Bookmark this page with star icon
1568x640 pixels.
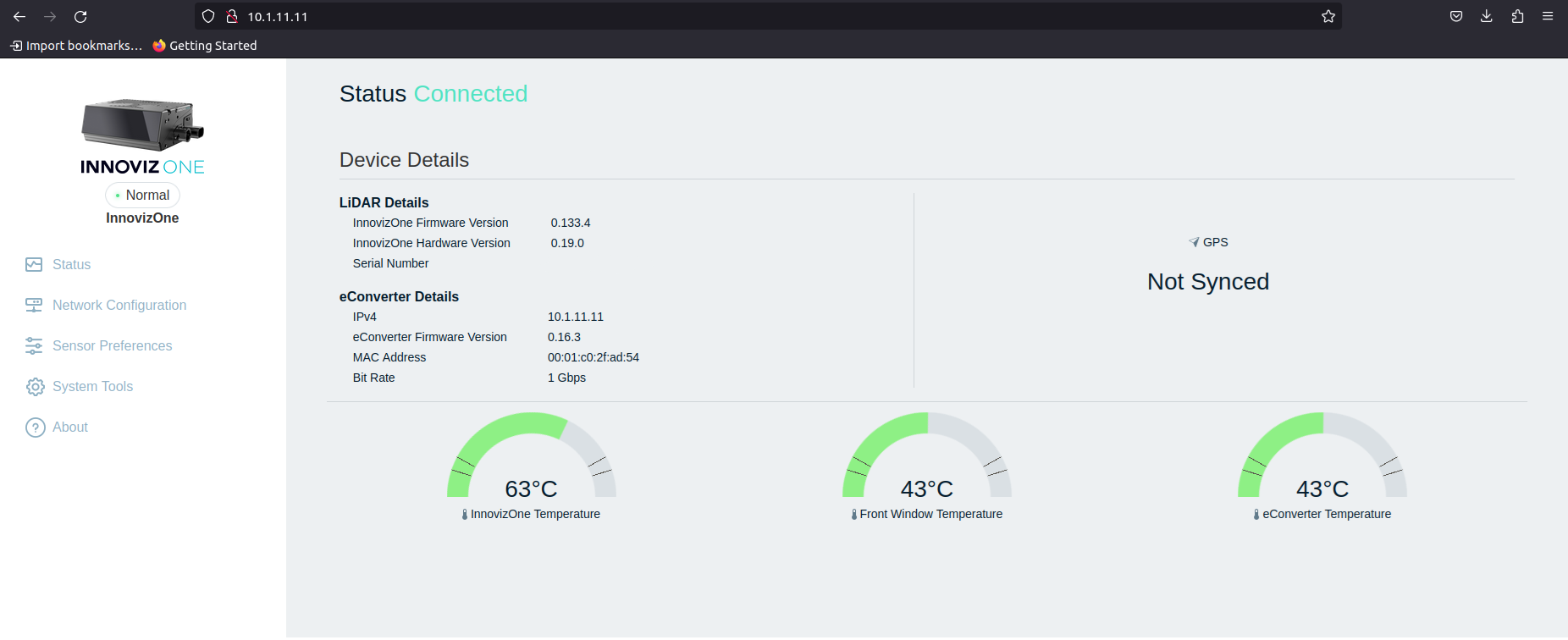pos(1328,17)
